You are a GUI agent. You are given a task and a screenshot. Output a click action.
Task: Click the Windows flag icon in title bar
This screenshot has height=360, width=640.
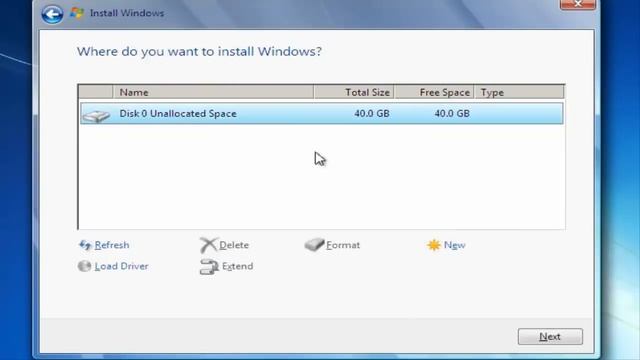(x=76, y=13)
